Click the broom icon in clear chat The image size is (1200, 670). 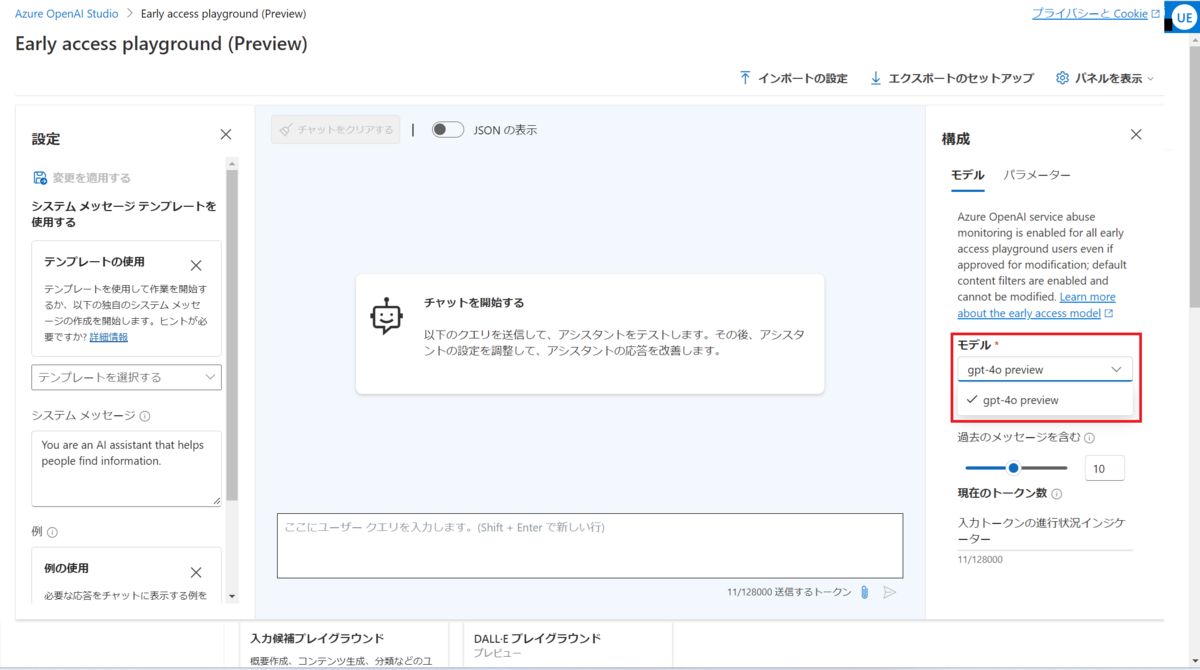click(286, 130)
